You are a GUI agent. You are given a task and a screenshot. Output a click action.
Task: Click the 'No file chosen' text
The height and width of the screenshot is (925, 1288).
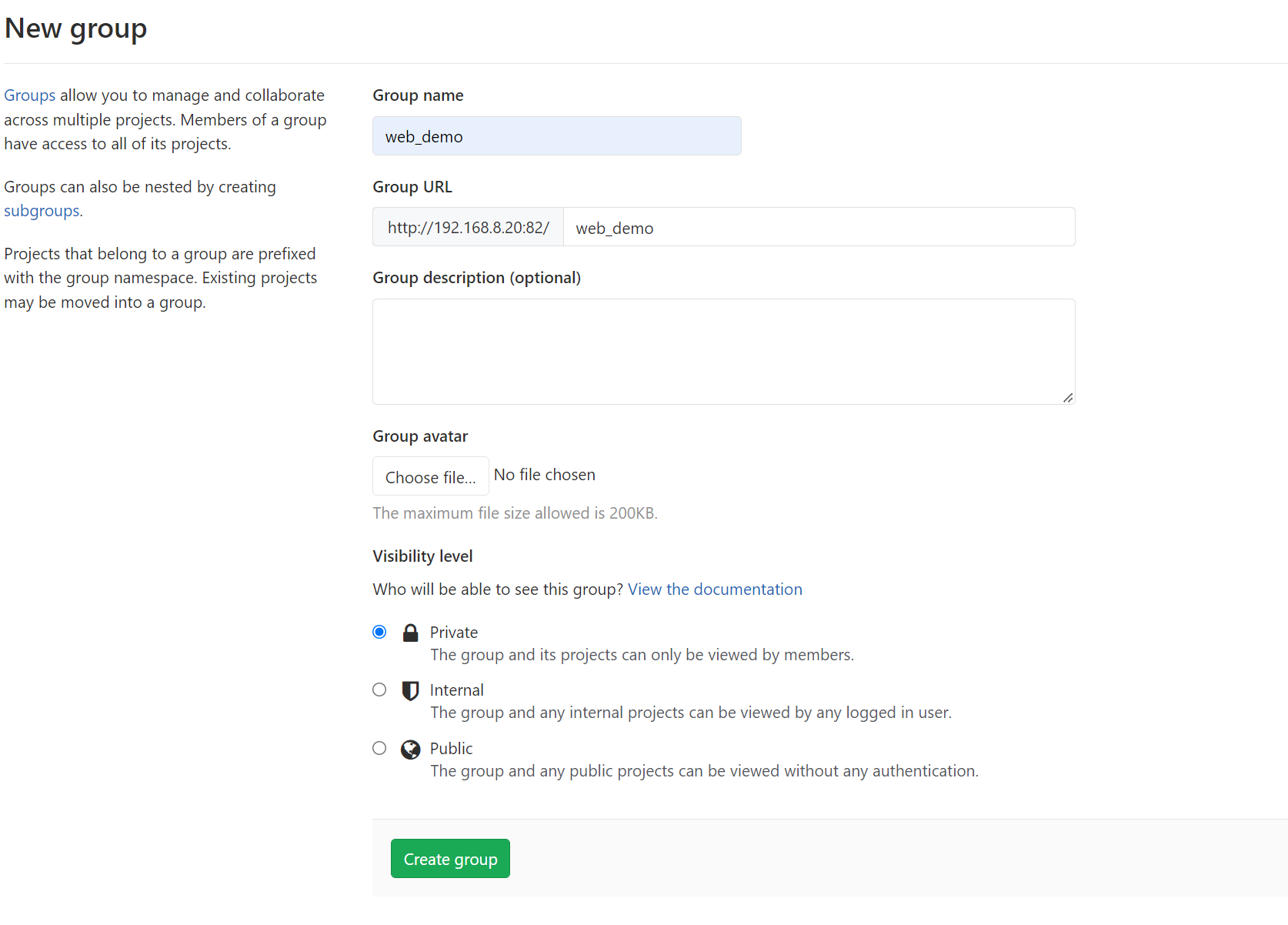545,475
